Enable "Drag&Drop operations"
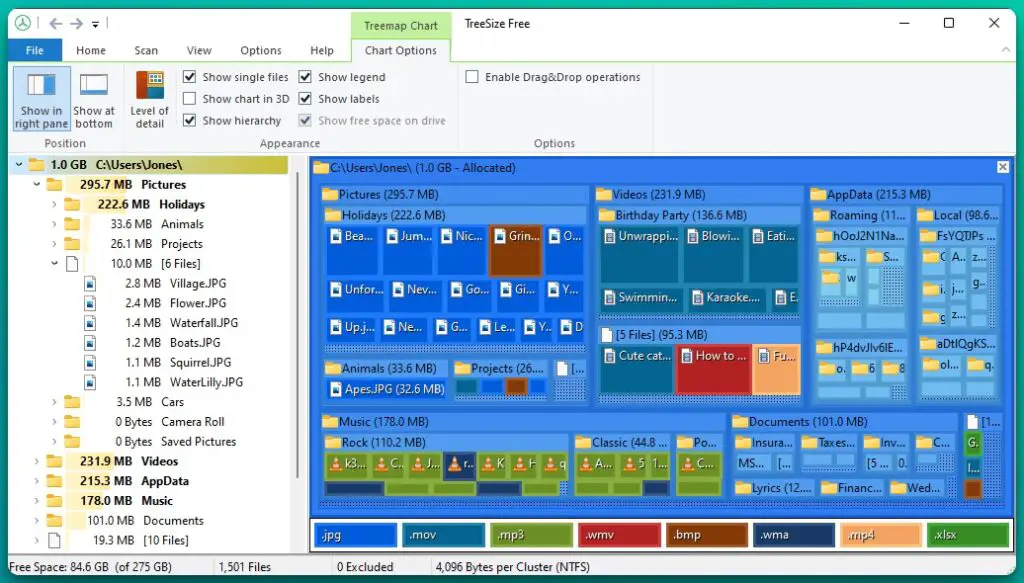Screen dimensions: 1024x583 pyautogui.click(x=471, y=76)
